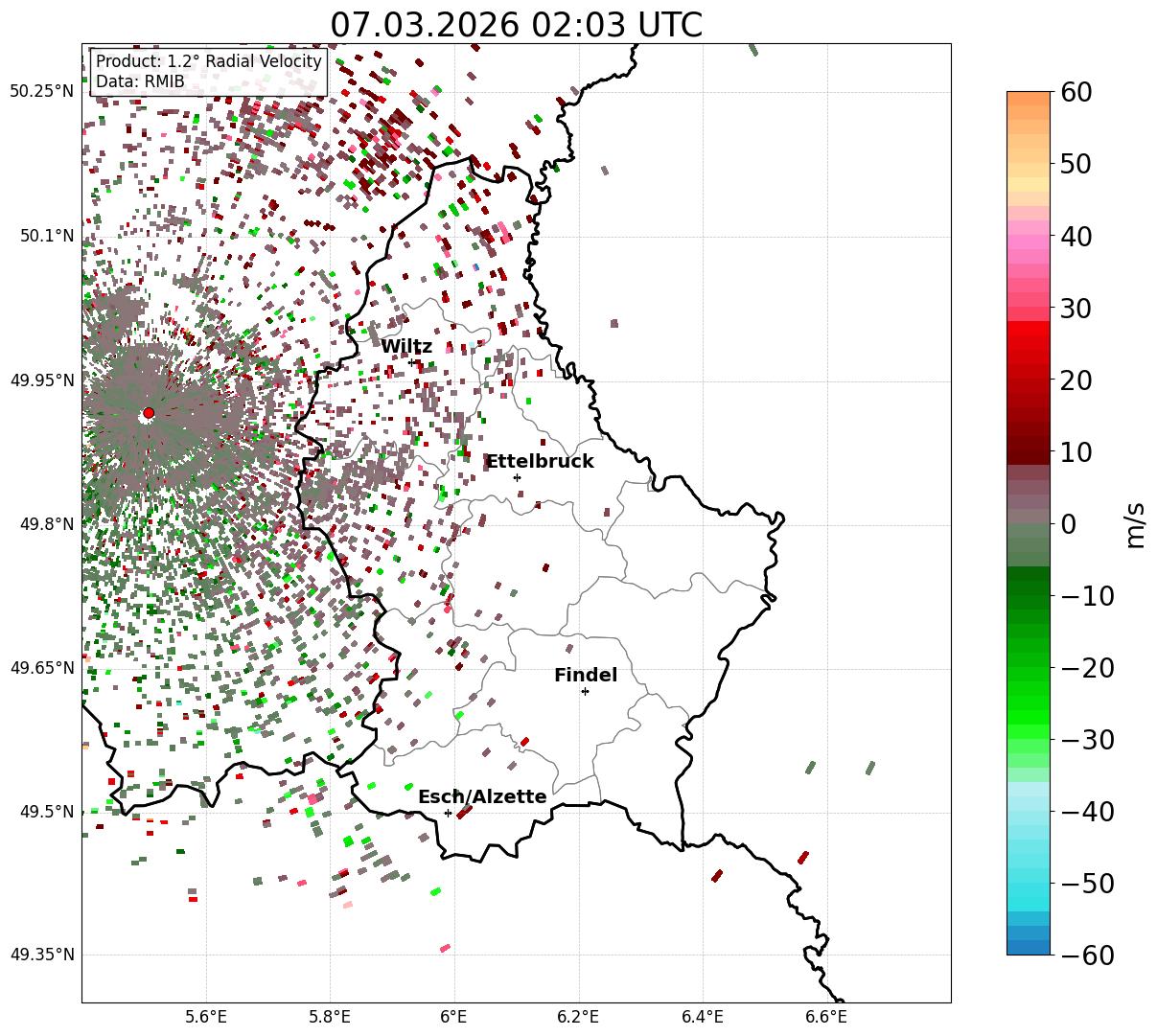Click the 50.1°N latitude label

click(x=46, y=236)
